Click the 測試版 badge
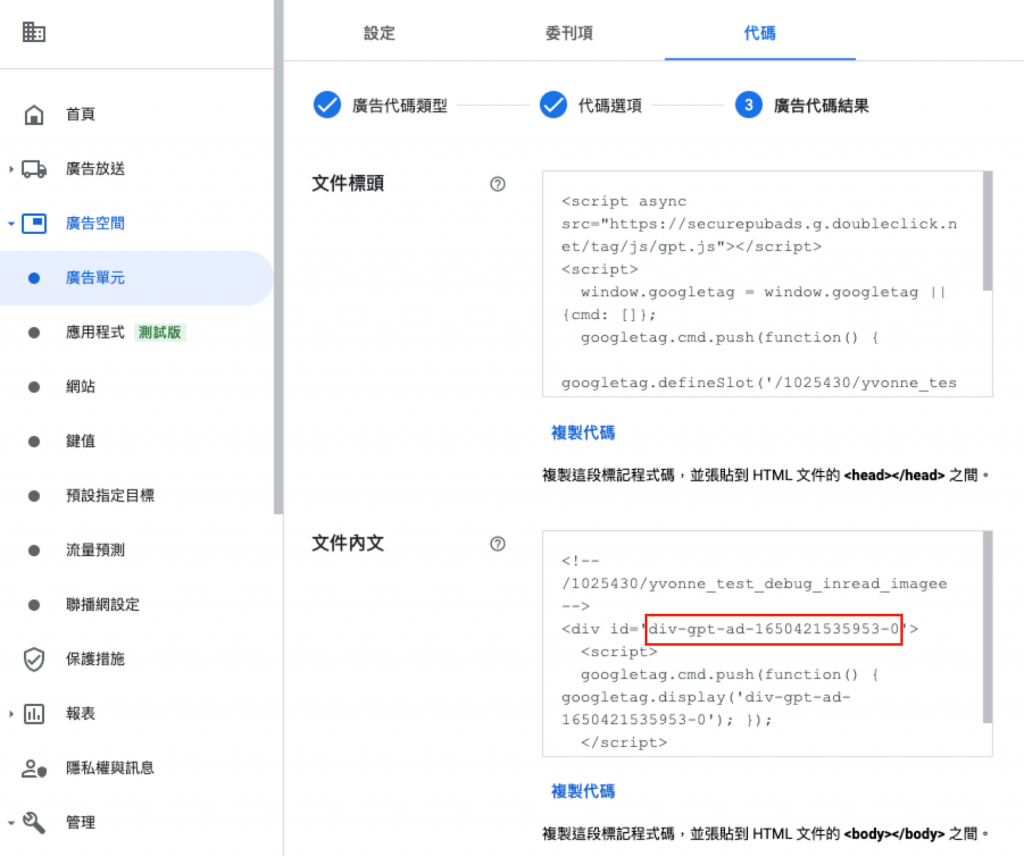 click(x=160, y=332)
